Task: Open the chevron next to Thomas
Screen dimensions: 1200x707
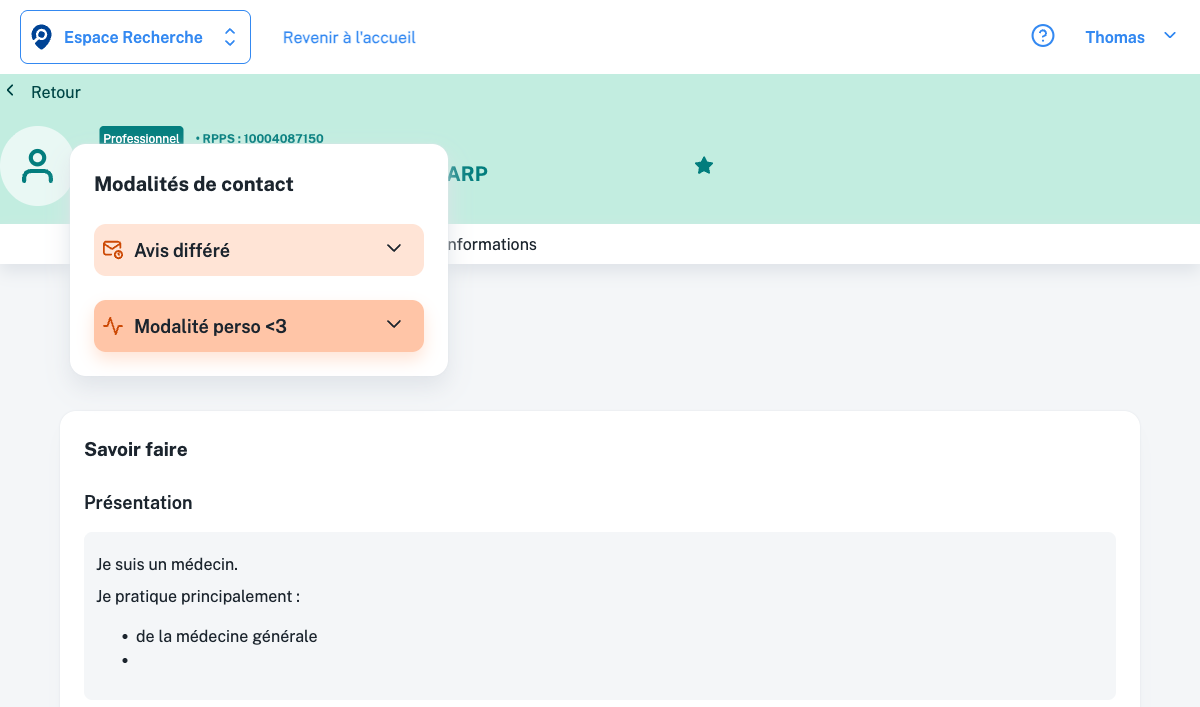Action: click(x=1170, y=36)
